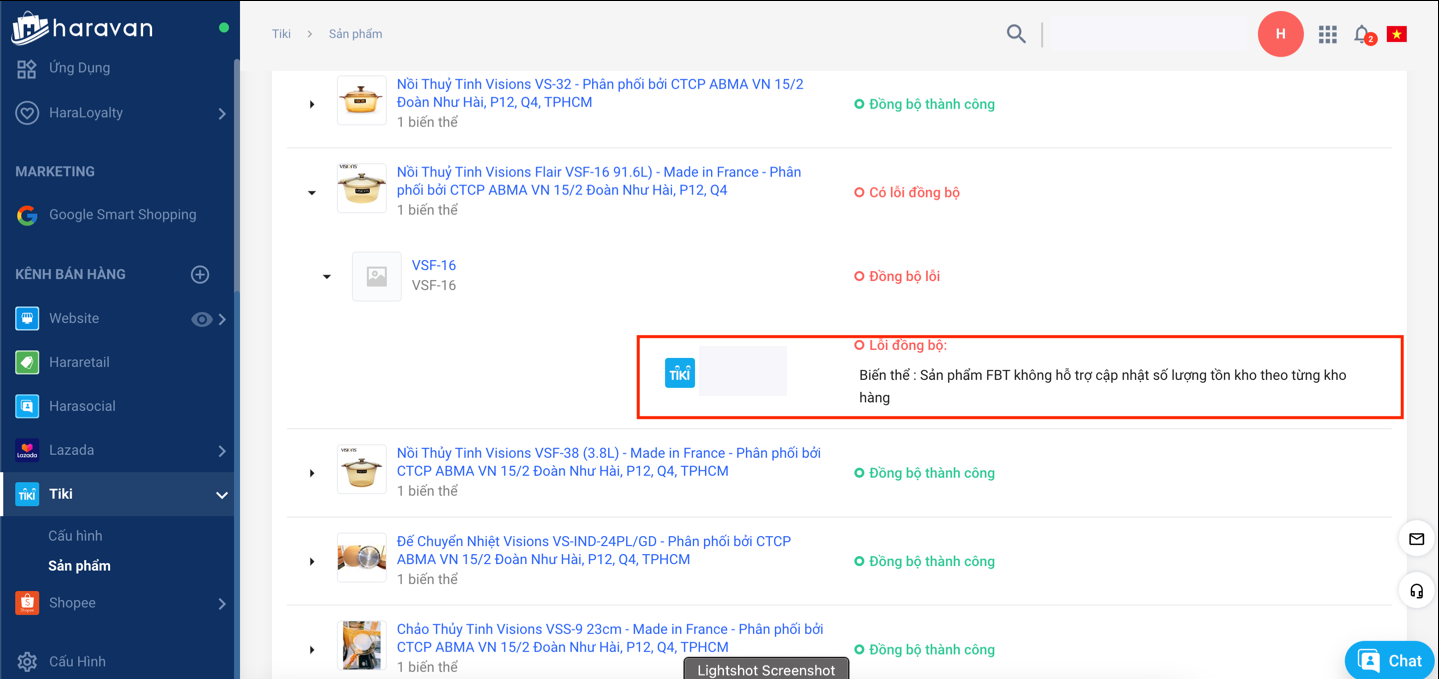Click the headset support icon
Image resolution: width=1439 pixels, height=679 pixels.
tap(1417, 591)
